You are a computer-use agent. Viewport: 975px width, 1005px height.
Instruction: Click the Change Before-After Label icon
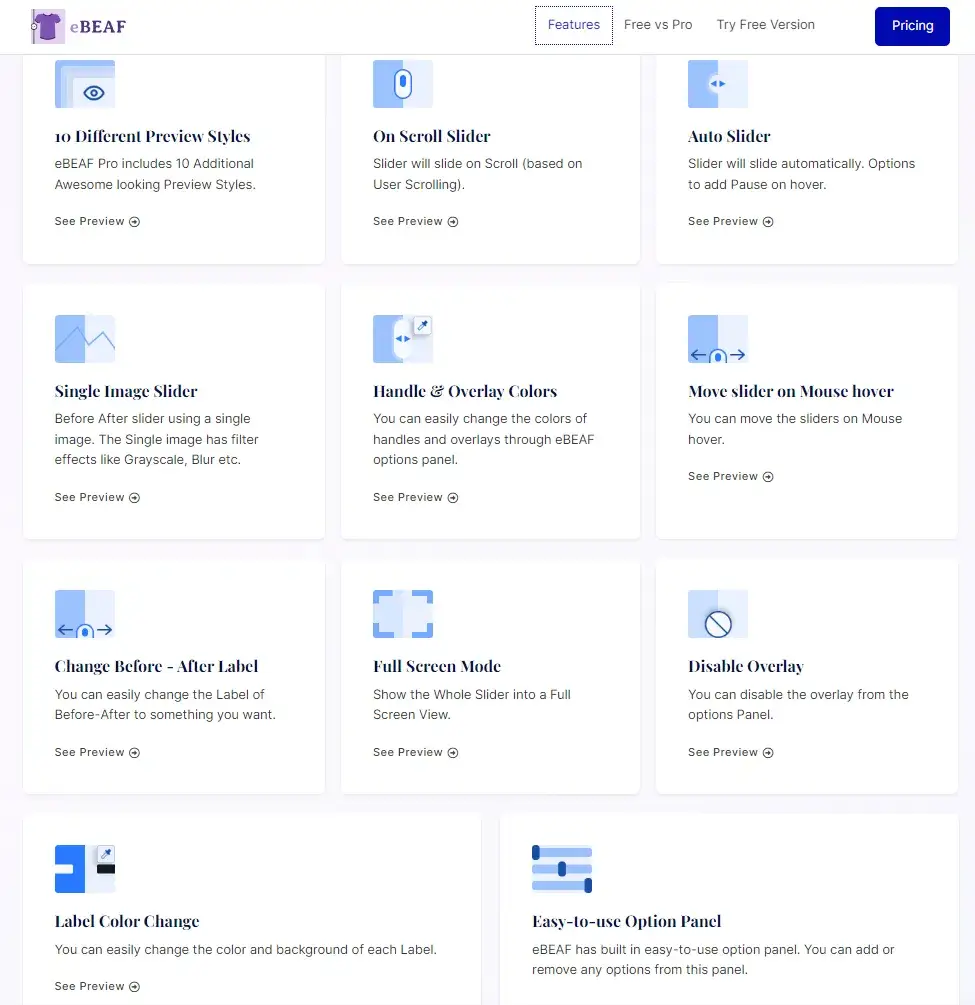point(85,614)
